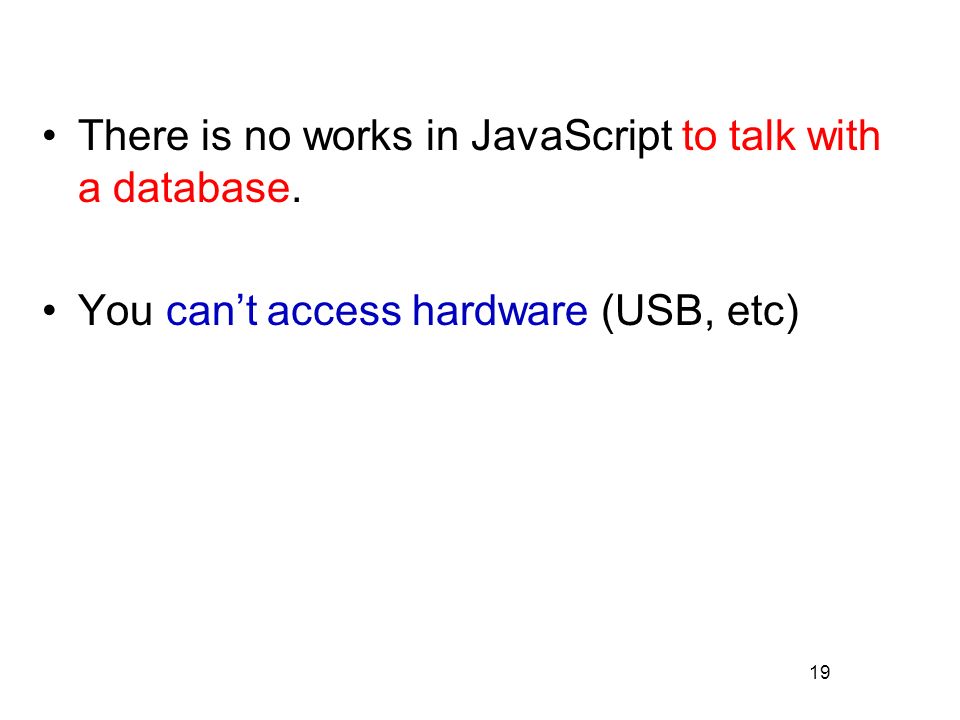This screenshot has height=720, width=960.
Task: Click the word "is" after "There"
Action: [216, 135]
